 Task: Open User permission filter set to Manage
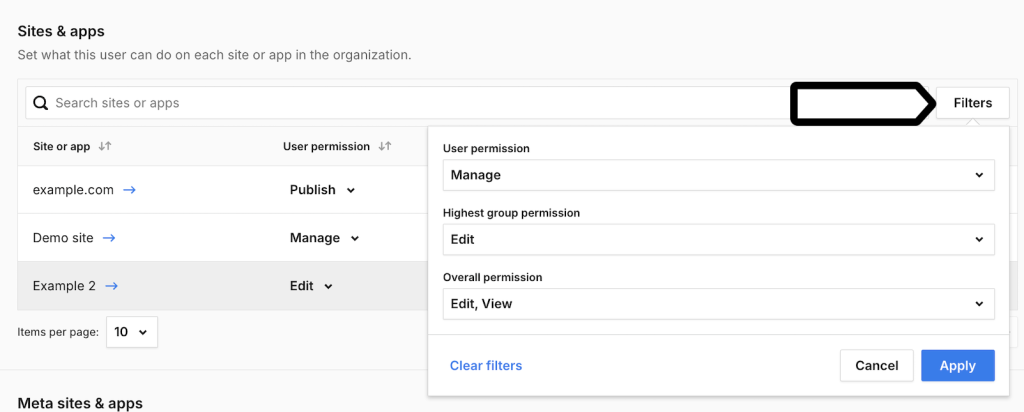(718, 175)
